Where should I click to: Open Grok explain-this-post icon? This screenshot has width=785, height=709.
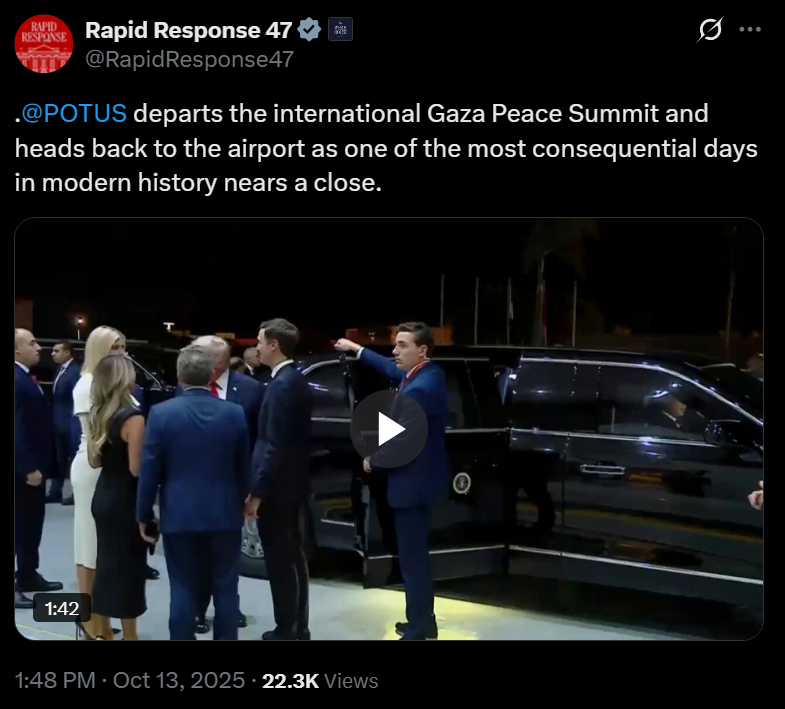pos(710,30)
